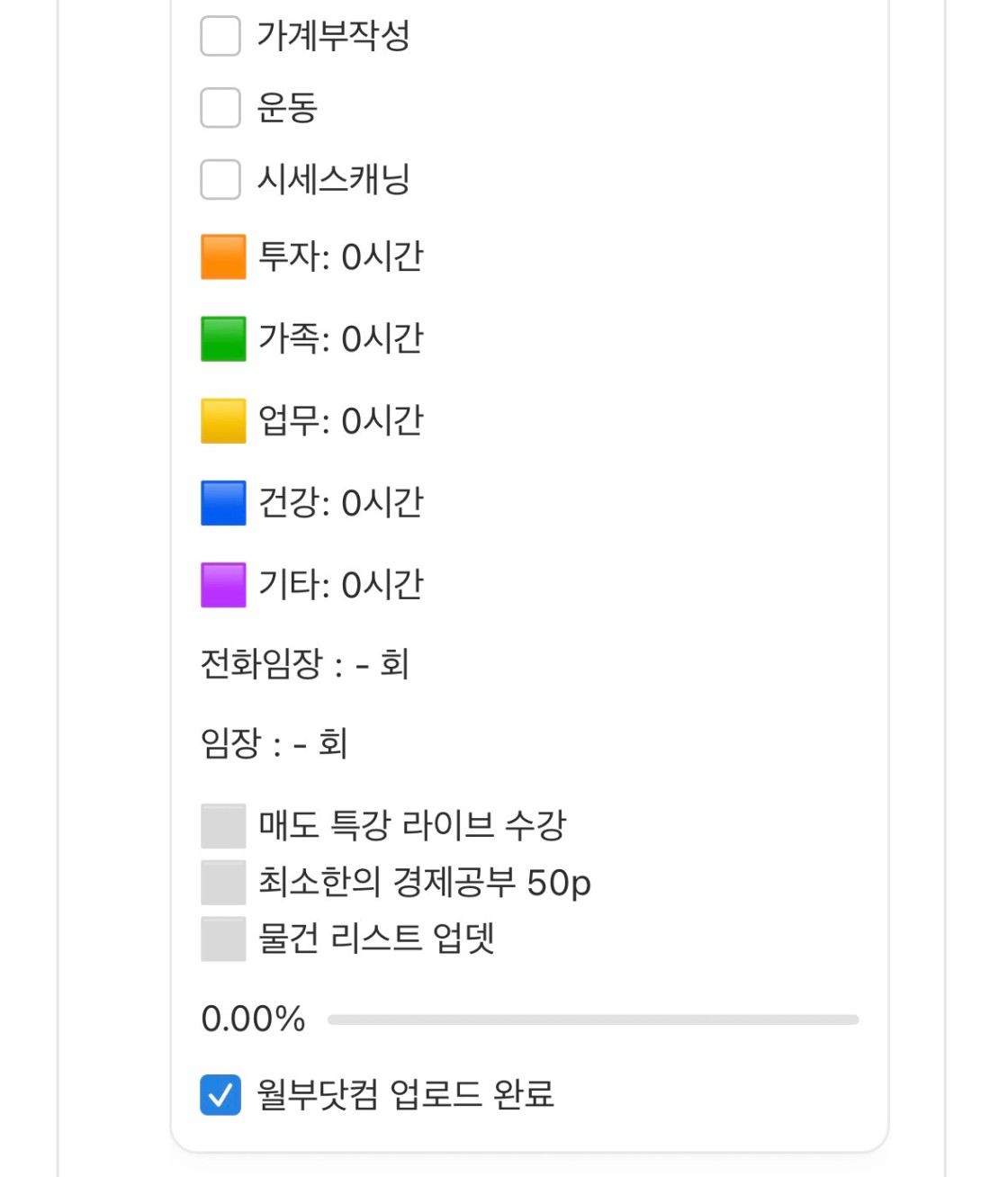Viewport: 1008px width, 1177px height.
Task: Toggle gray box for 매도 특강 라이브 수강
Action: [223, 826]
